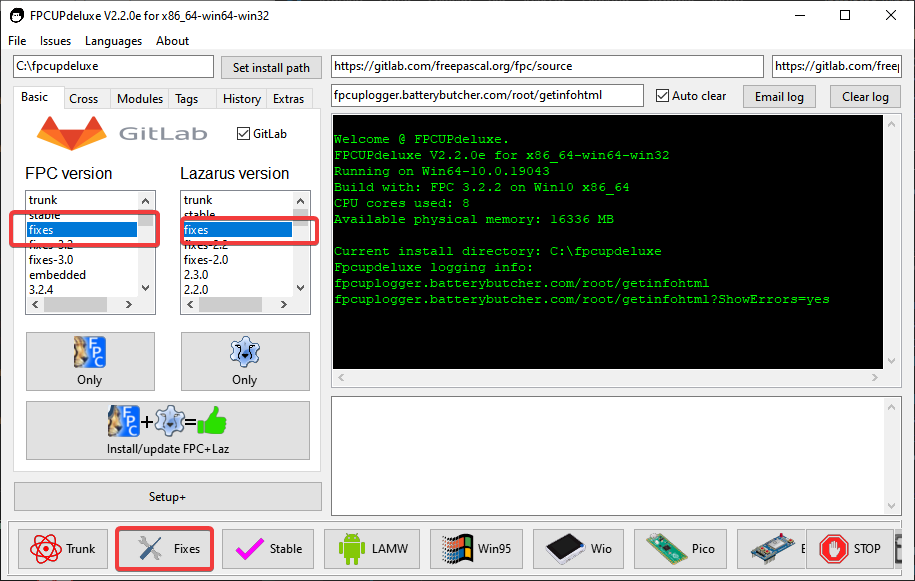This screenshot has width=915, height=581.
Task: Switch to the Cross tab
Action: click(x=84, y=99)
